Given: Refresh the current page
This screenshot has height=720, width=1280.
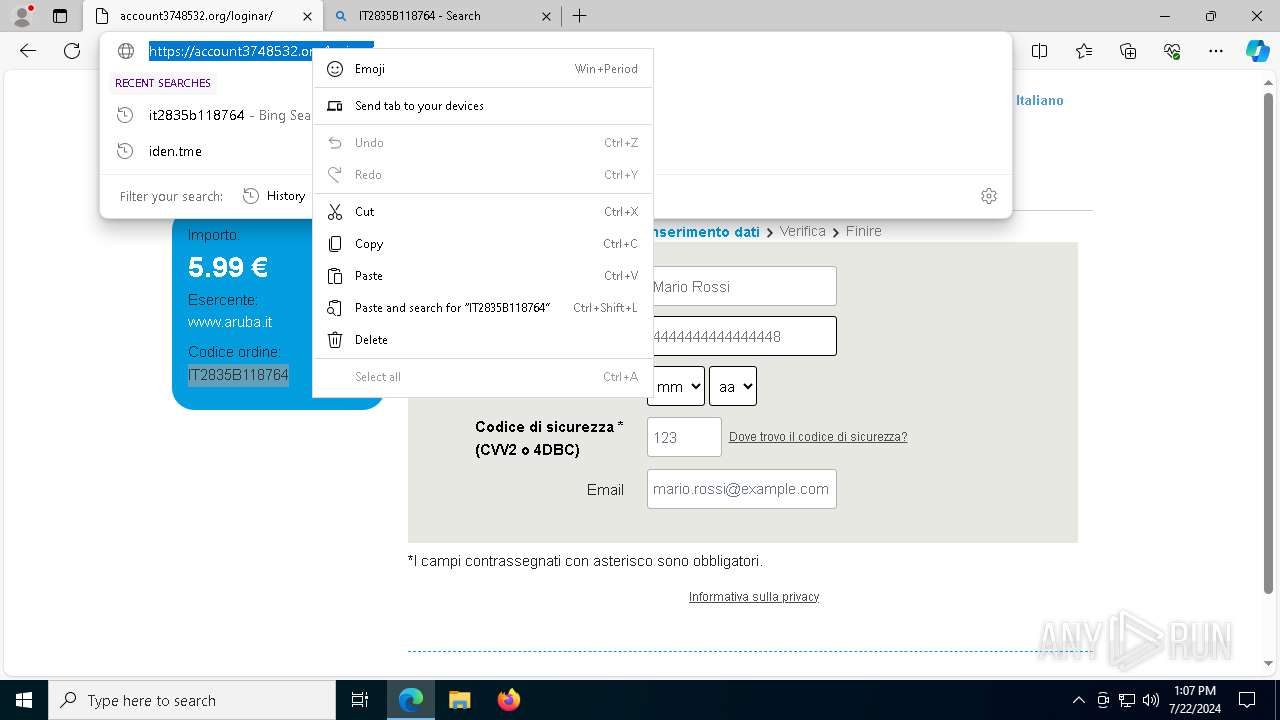Looking at the screenshot, I should [72, 51].
